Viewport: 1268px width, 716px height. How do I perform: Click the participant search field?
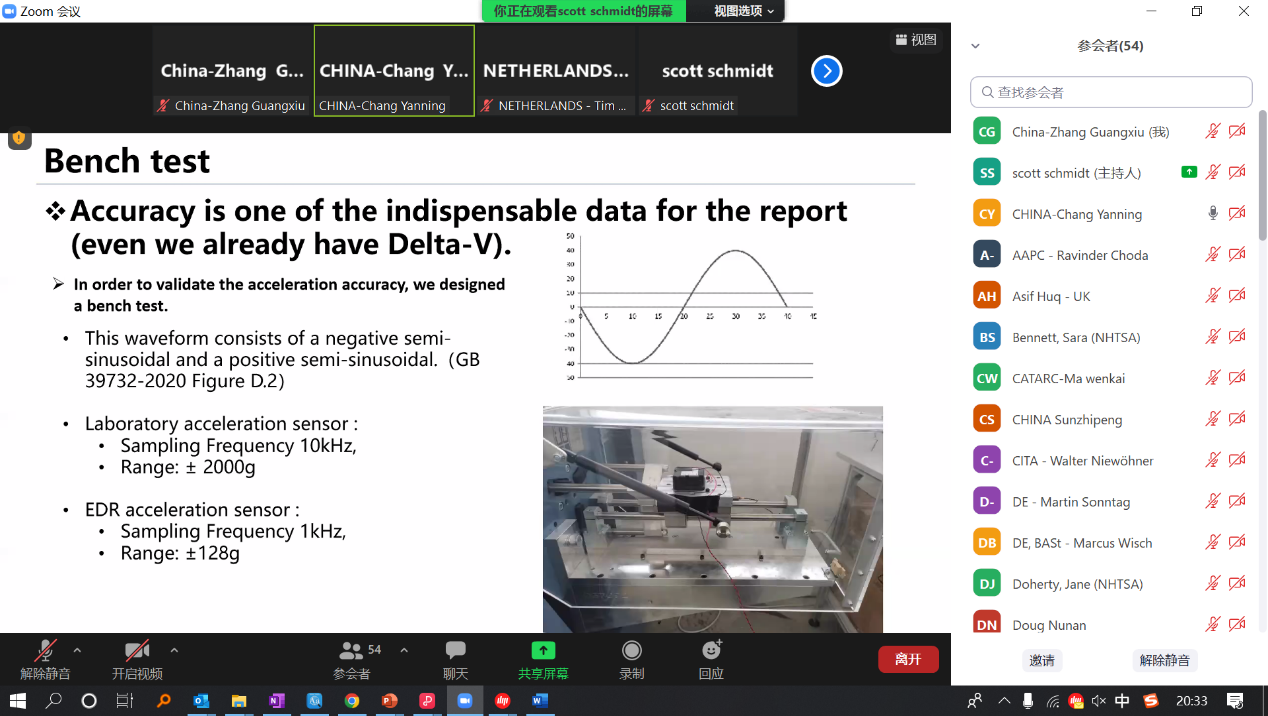pyautogui.click(x=1111, y=92)
